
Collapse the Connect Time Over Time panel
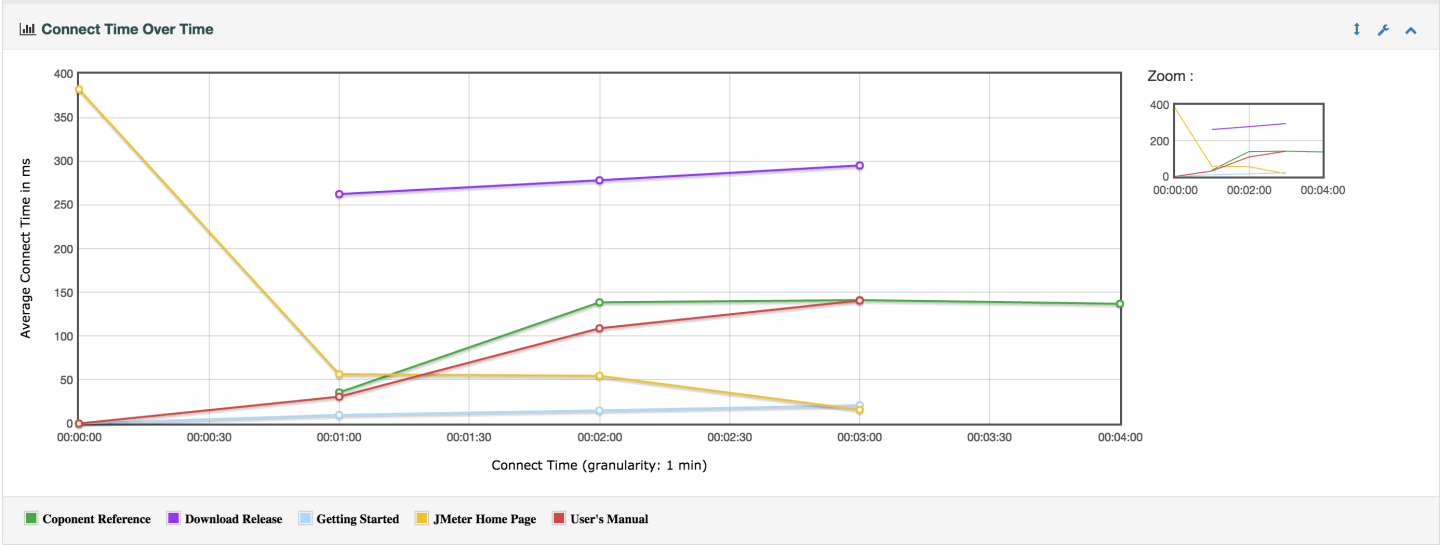click(x=1411, y=30)
